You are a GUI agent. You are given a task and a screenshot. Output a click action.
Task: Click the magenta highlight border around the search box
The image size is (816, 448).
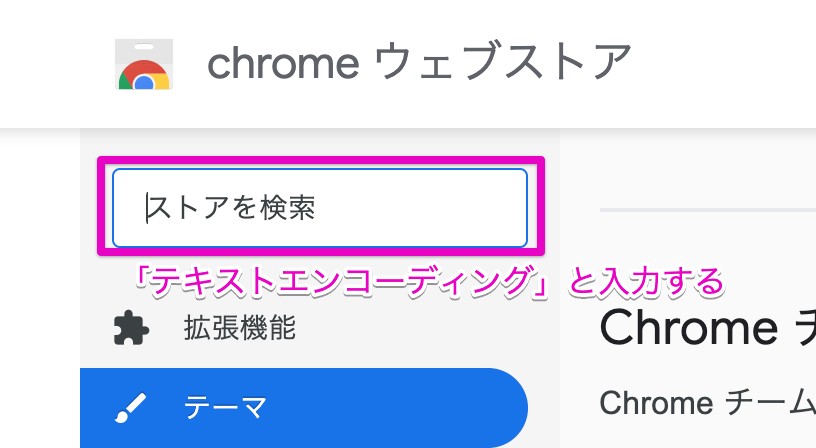click(x=320, y=160)
